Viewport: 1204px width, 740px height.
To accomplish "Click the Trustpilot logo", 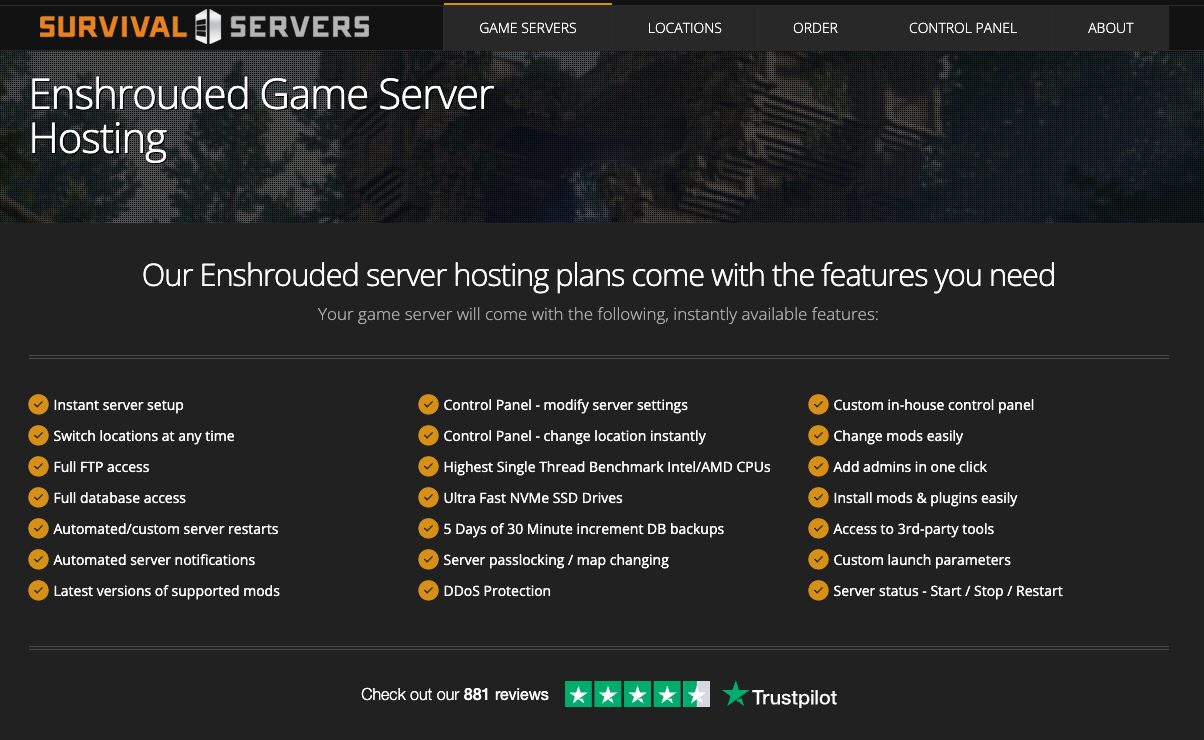I will 780,695.
